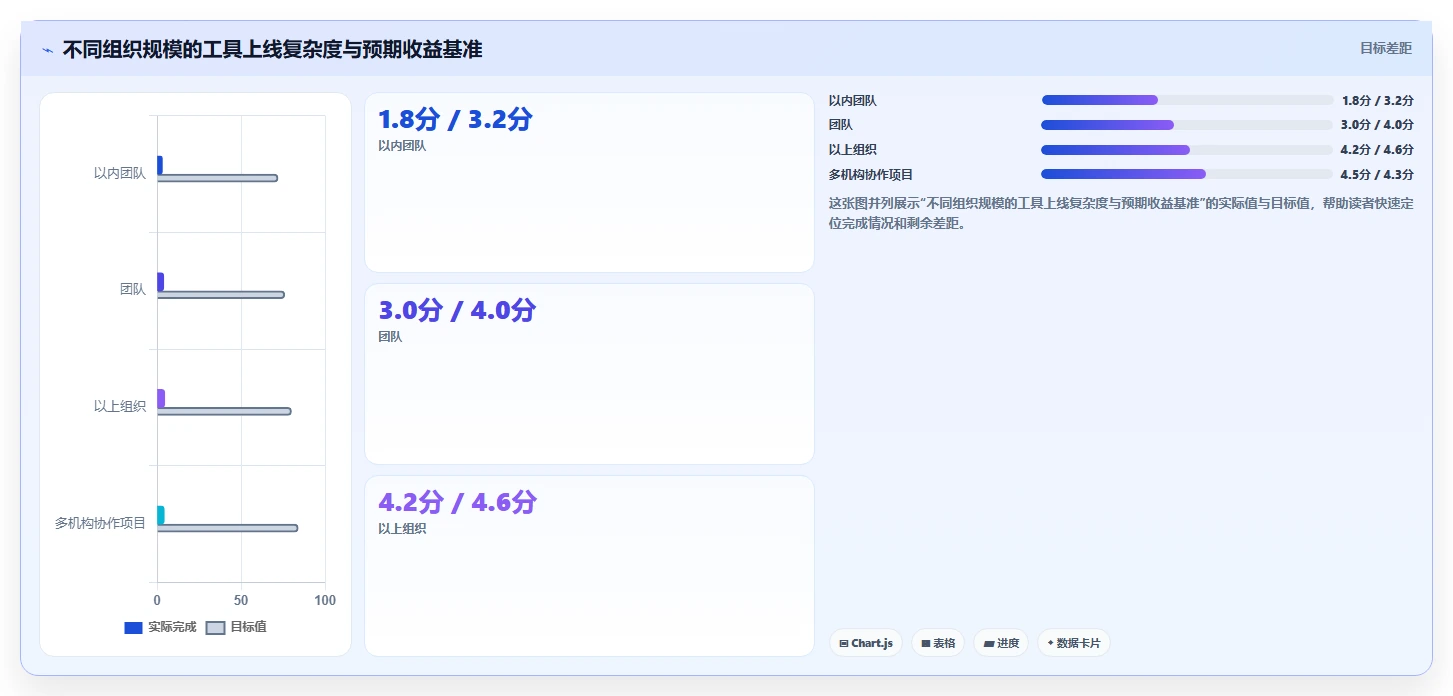Click the 4.5分 / 4.3分 progress value
The height and width of the screenshot is (696, 1453).
1377,174
